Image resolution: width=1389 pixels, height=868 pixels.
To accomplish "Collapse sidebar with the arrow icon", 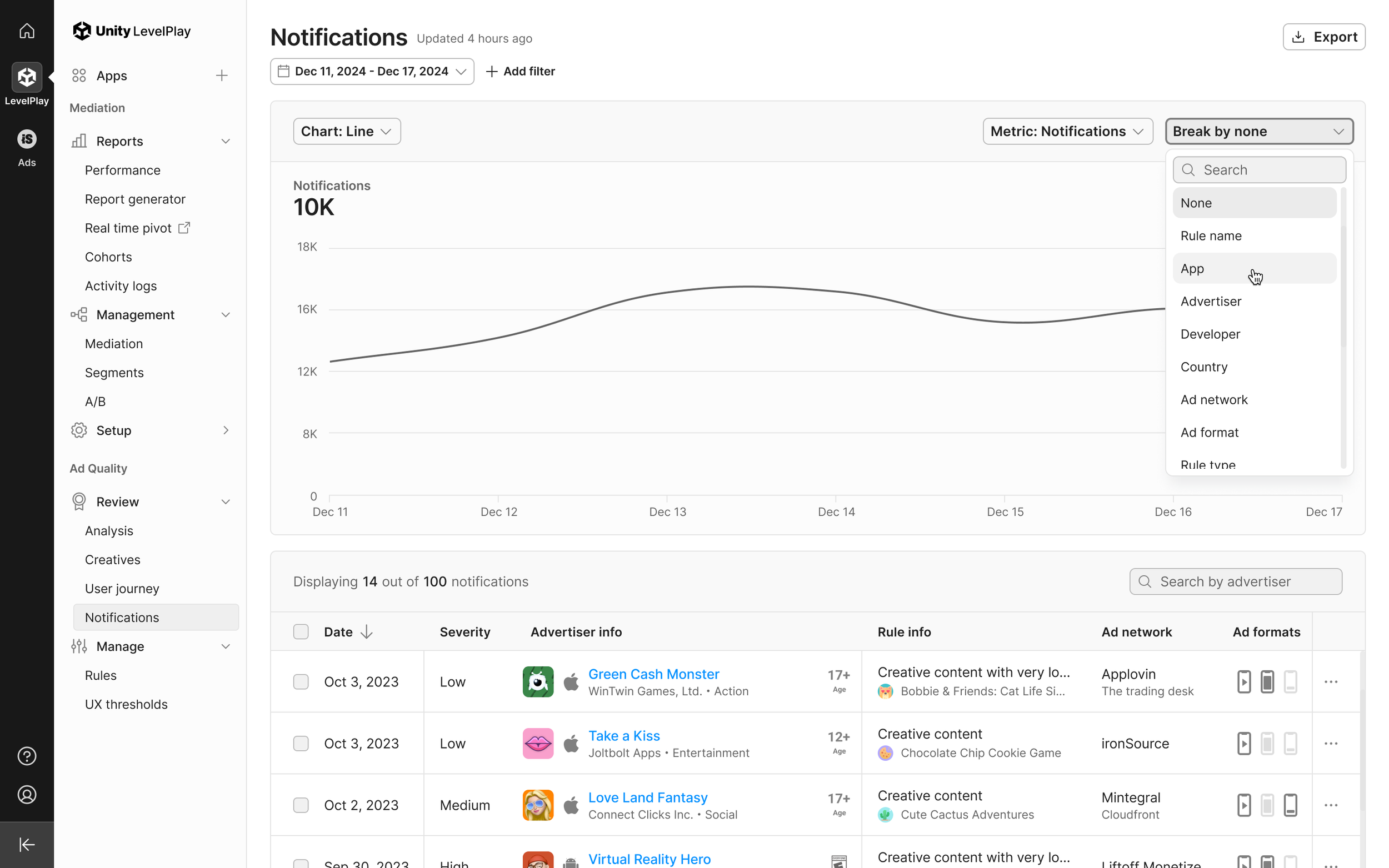I will (x=27, y=845).
